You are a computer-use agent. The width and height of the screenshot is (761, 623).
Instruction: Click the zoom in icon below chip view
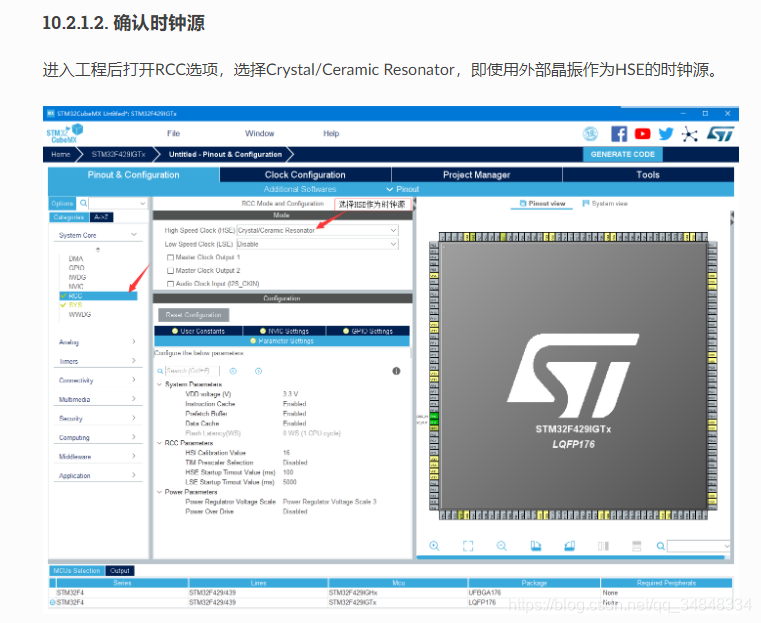pyautogui.click(x=434, y=546)
